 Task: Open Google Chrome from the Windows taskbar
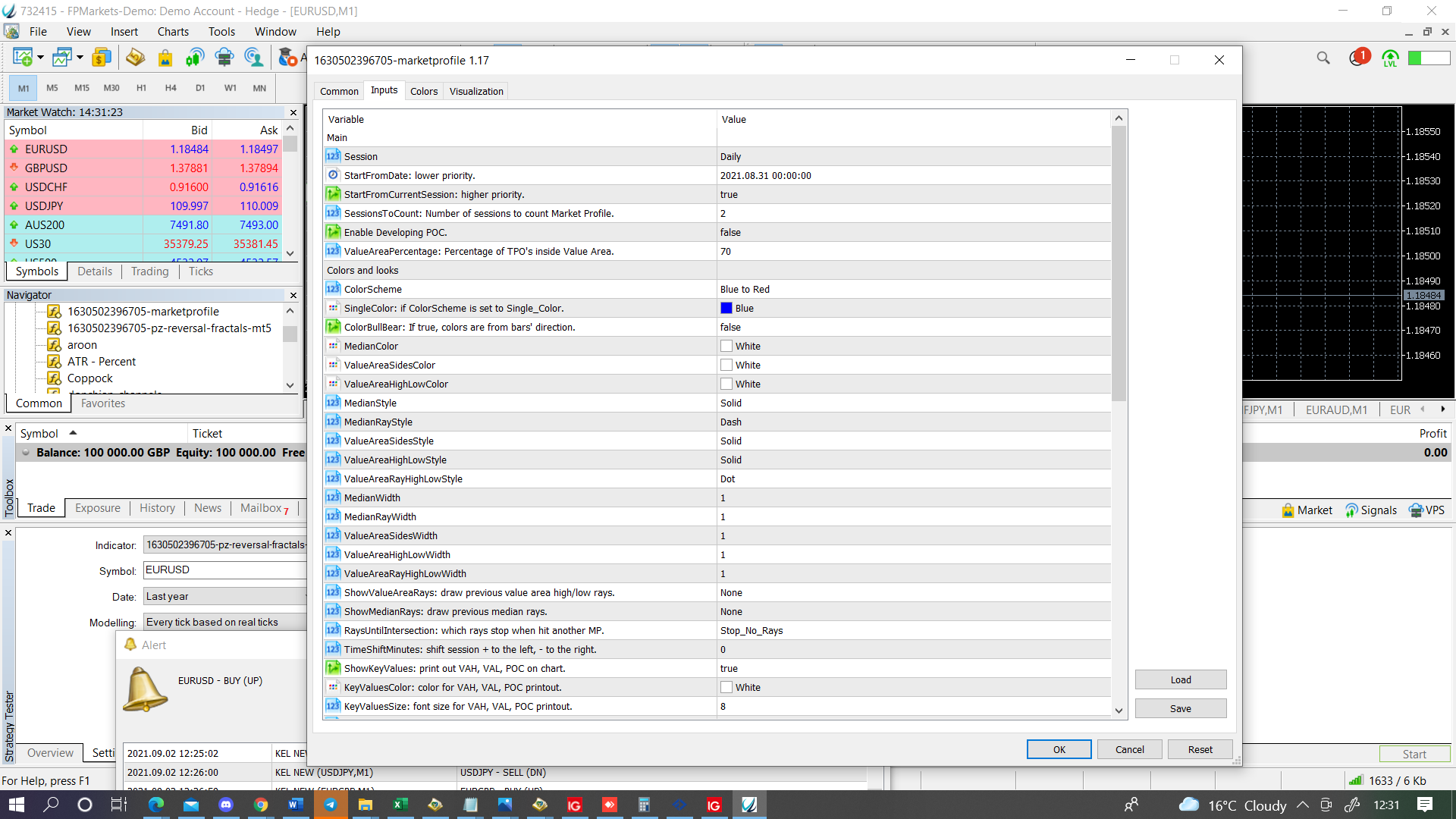pos(261,805)
